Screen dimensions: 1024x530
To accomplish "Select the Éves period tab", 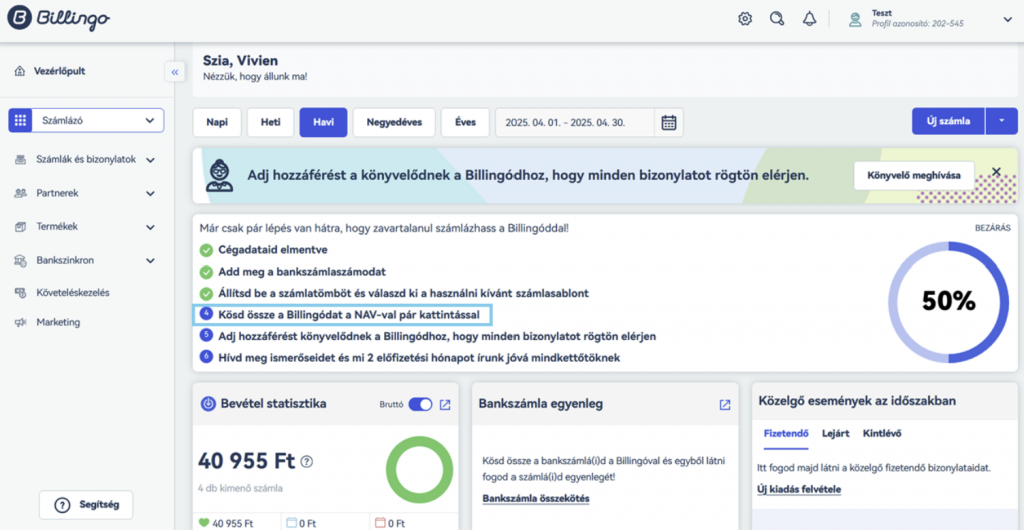I will (465, 122).
